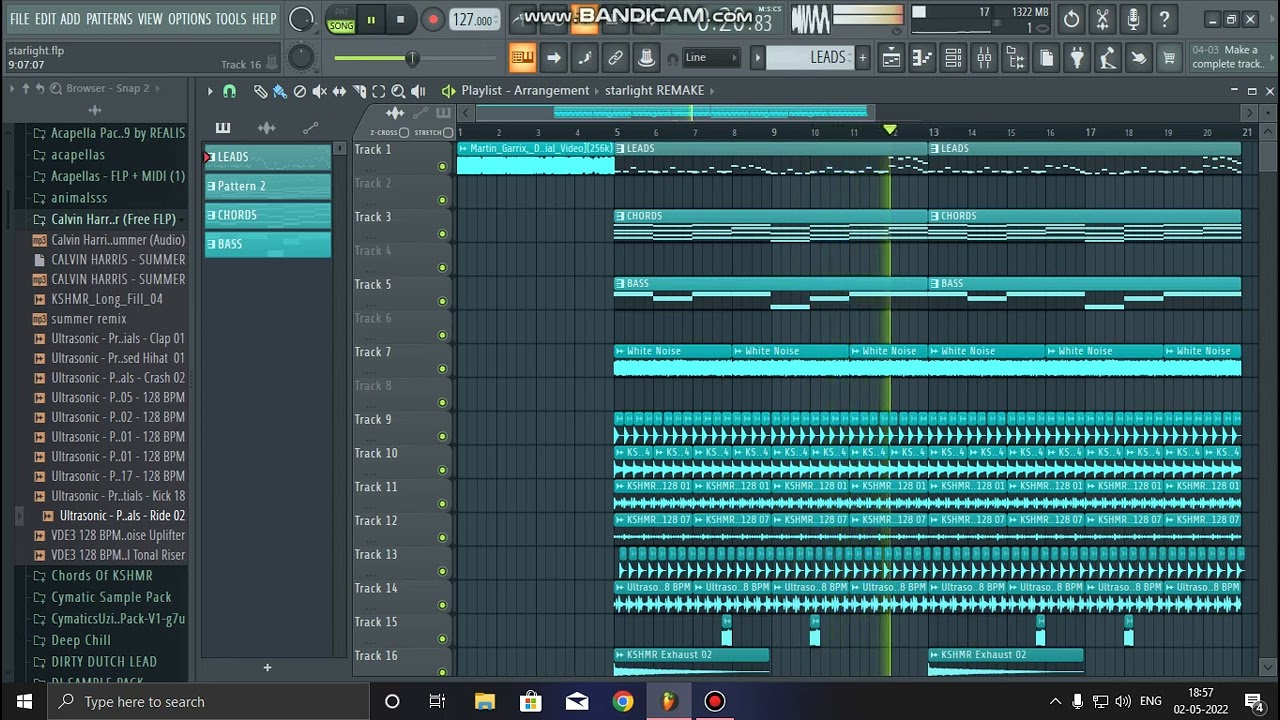Select the Zoom tool in playlist toolbar

click(x=398, y=91)
